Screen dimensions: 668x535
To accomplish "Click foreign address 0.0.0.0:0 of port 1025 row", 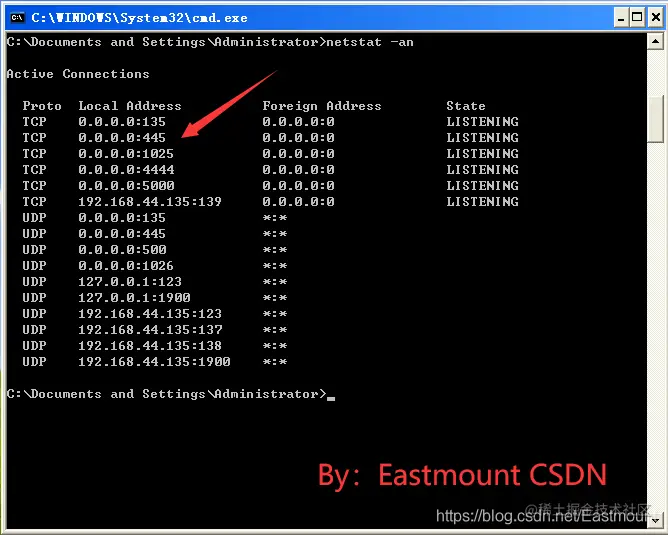I will pos(298,154).
